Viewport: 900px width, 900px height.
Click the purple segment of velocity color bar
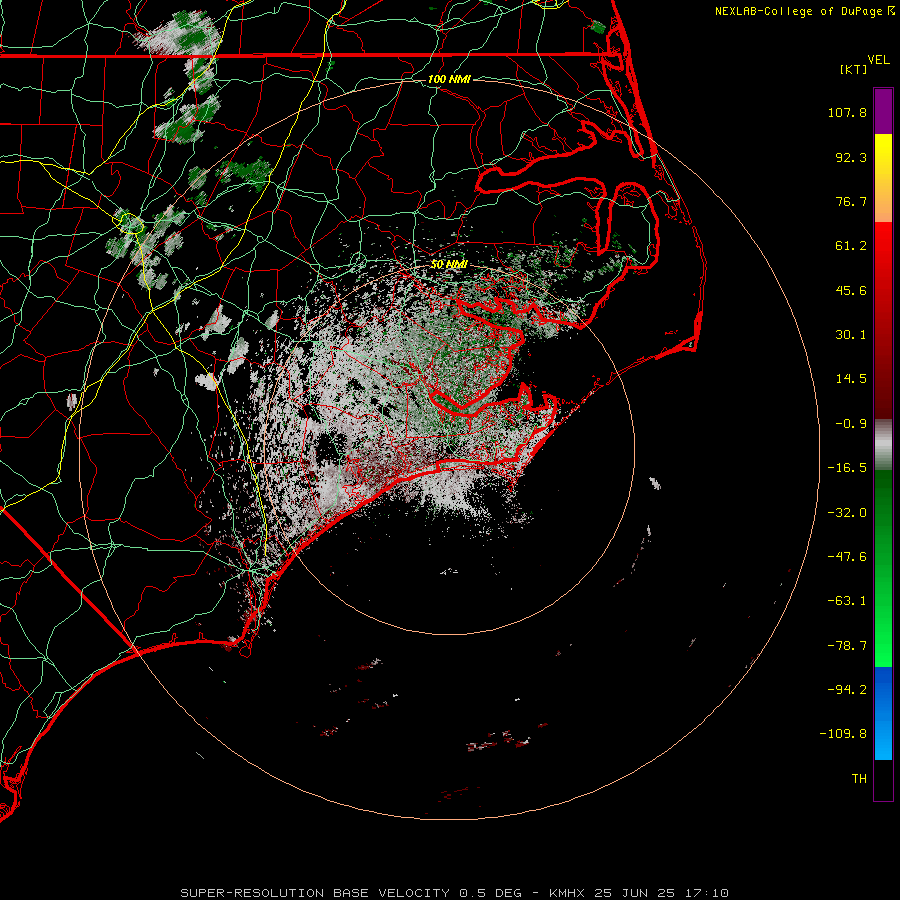[x=883, y=112]
